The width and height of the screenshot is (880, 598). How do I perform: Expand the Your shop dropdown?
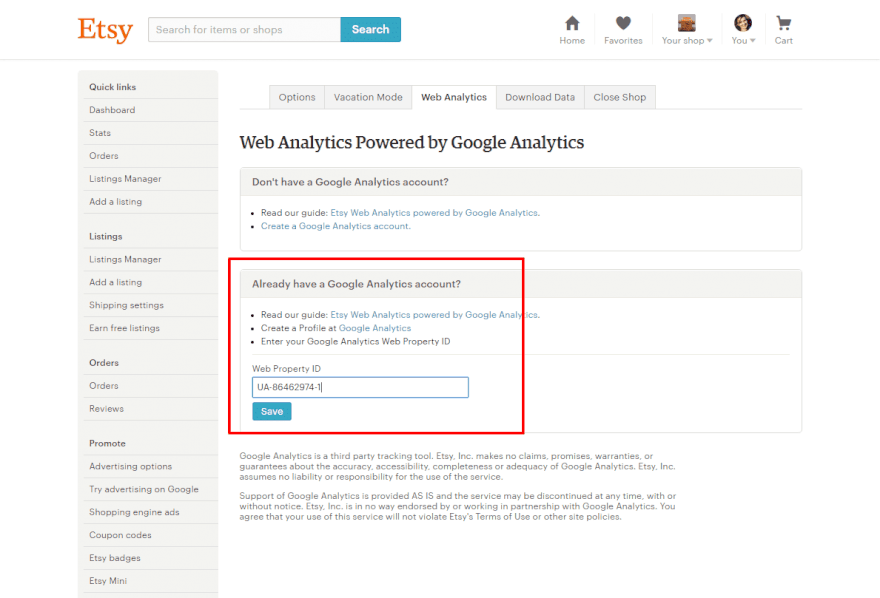point(687,41)
